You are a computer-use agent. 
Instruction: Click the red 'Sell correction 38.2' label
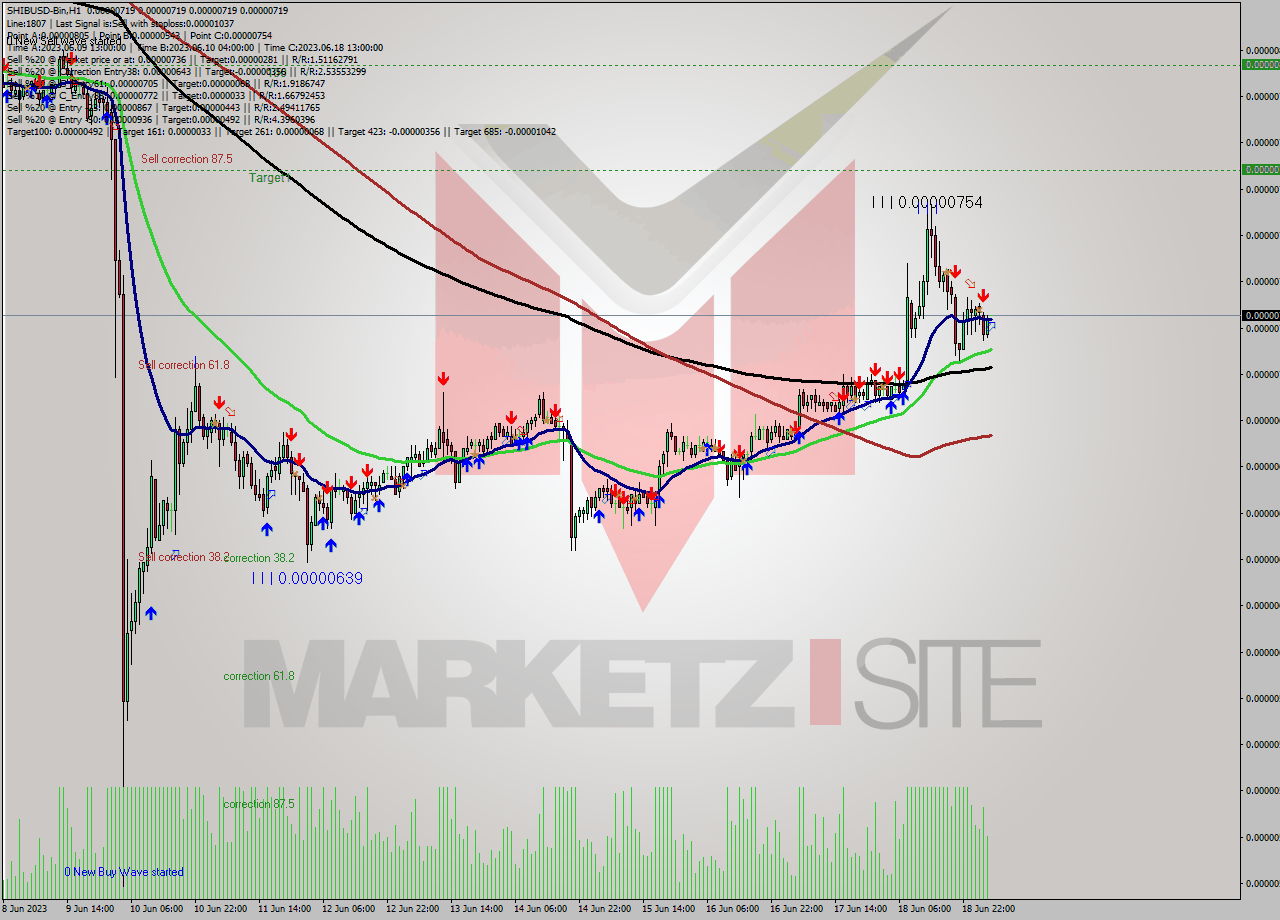184,557
